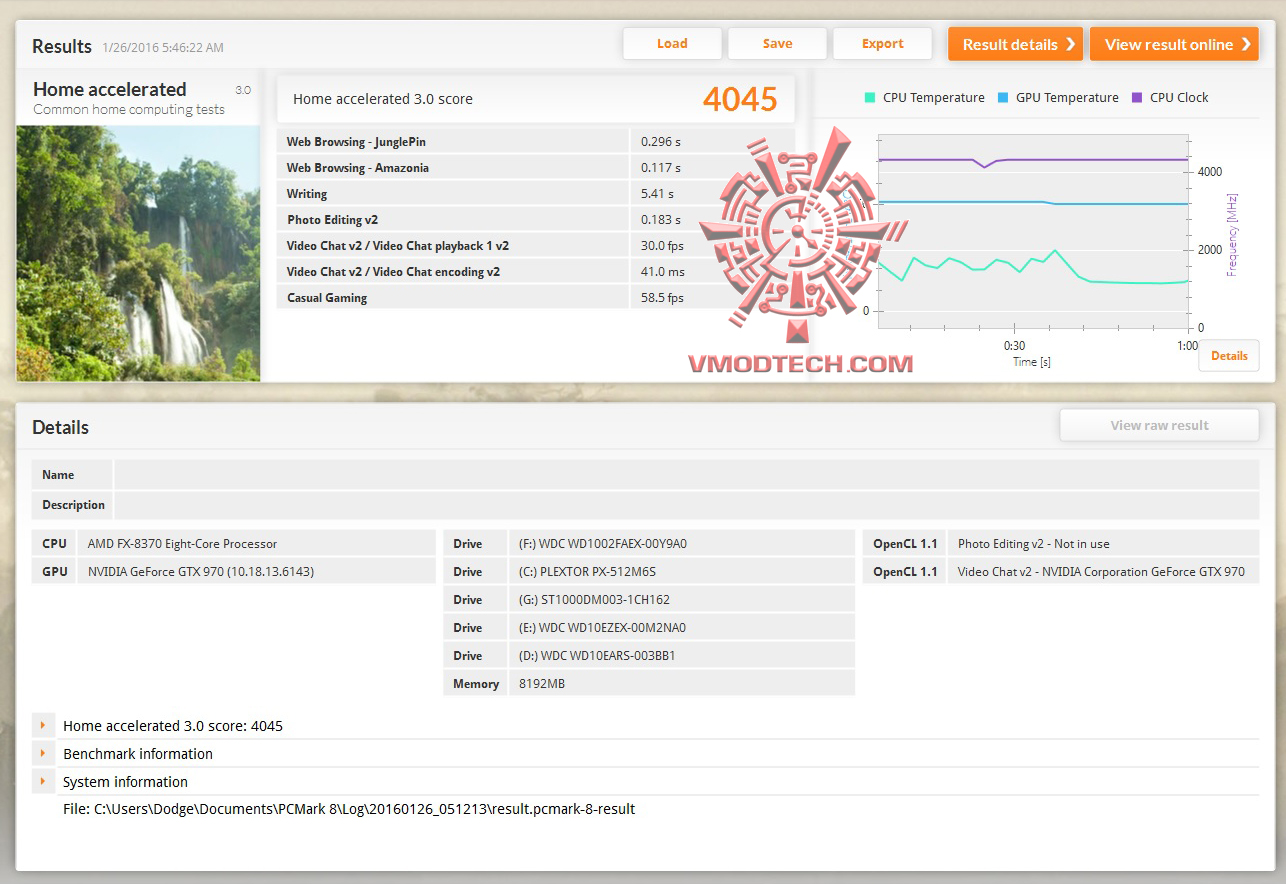Viewport: 1286px width, 884px height.
Task: Click the Writing test label
Action: tap(307, 194)
